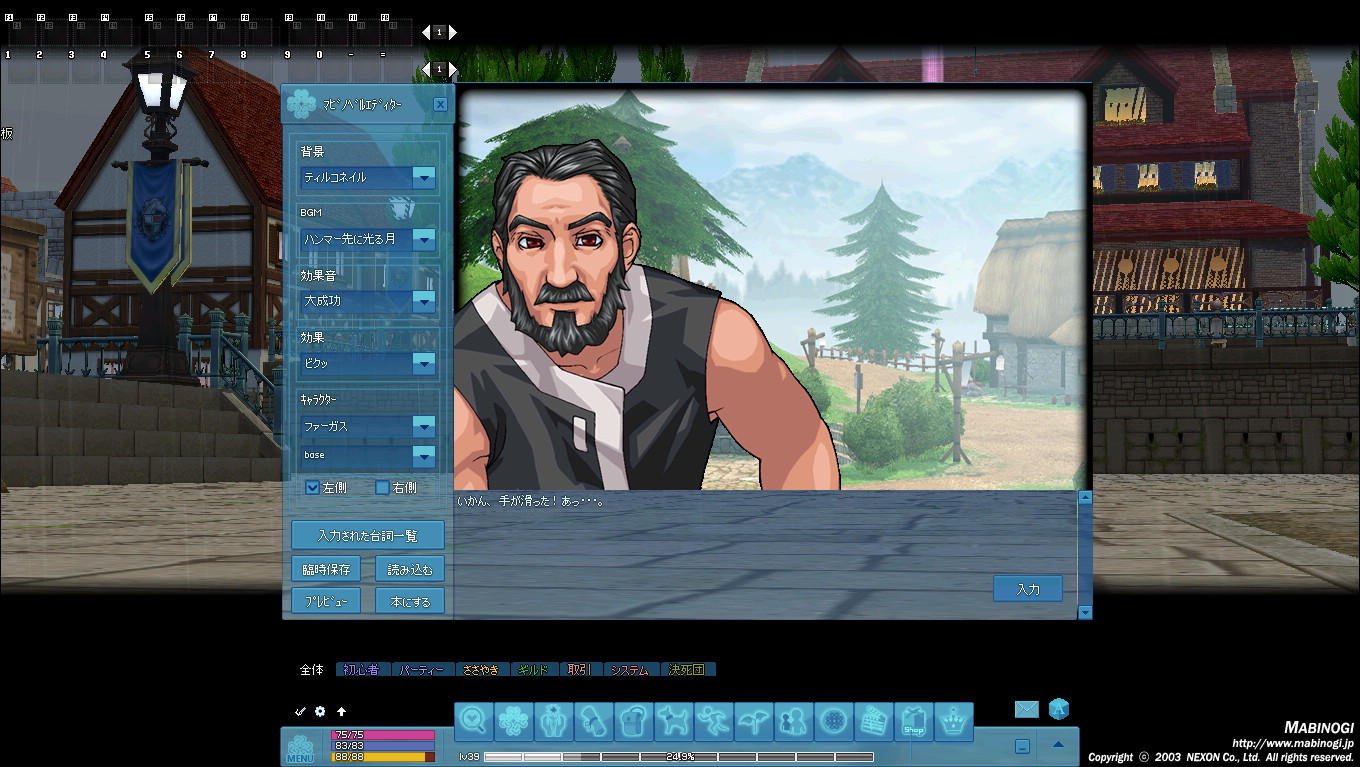Open the backpack inventory icon

(634, 721)
